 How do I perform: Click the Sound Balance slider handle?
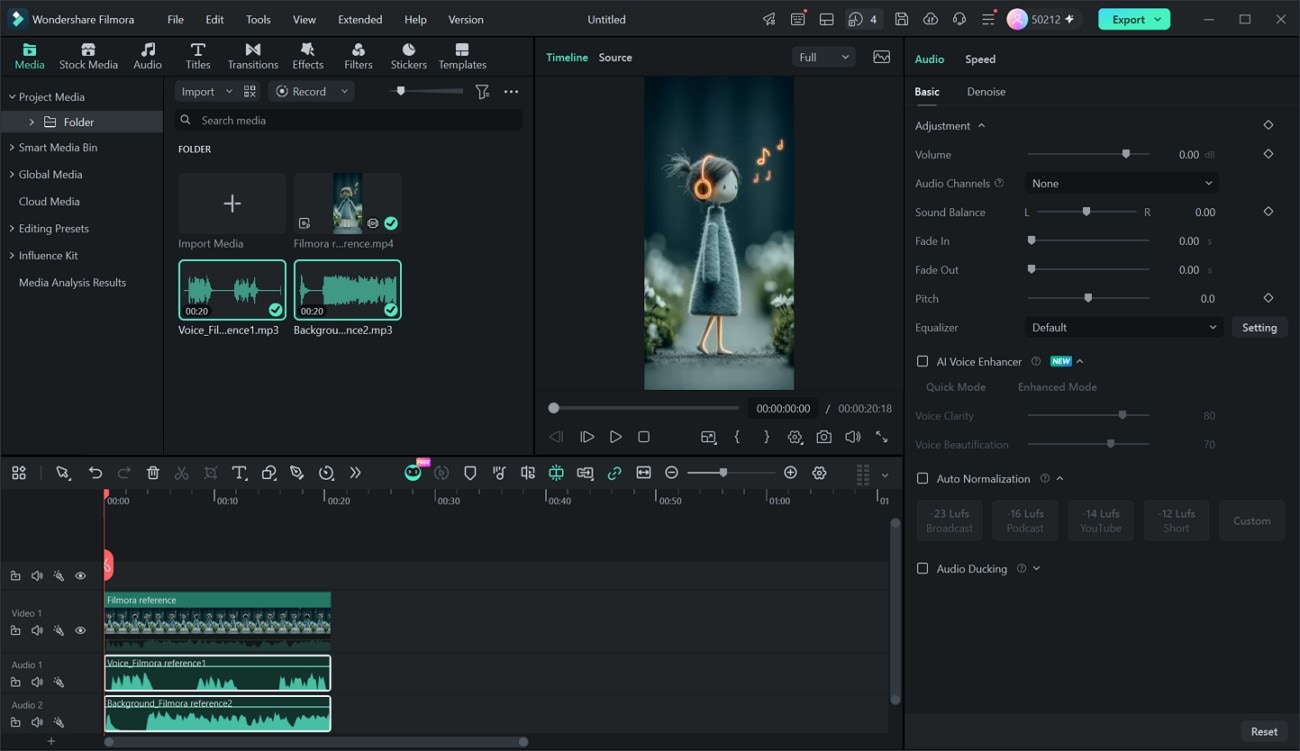pos(1086,212)
